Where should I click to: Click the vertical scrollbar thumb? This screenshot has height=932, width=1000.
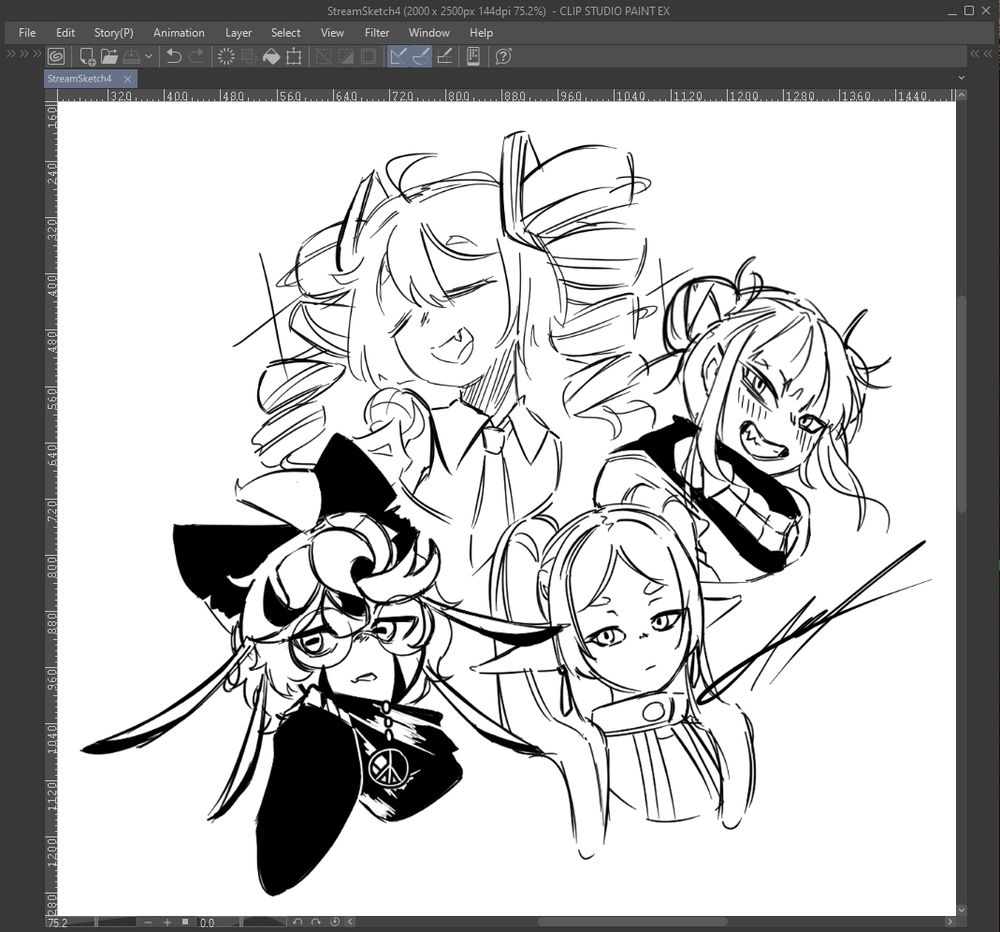pos(962,403)
